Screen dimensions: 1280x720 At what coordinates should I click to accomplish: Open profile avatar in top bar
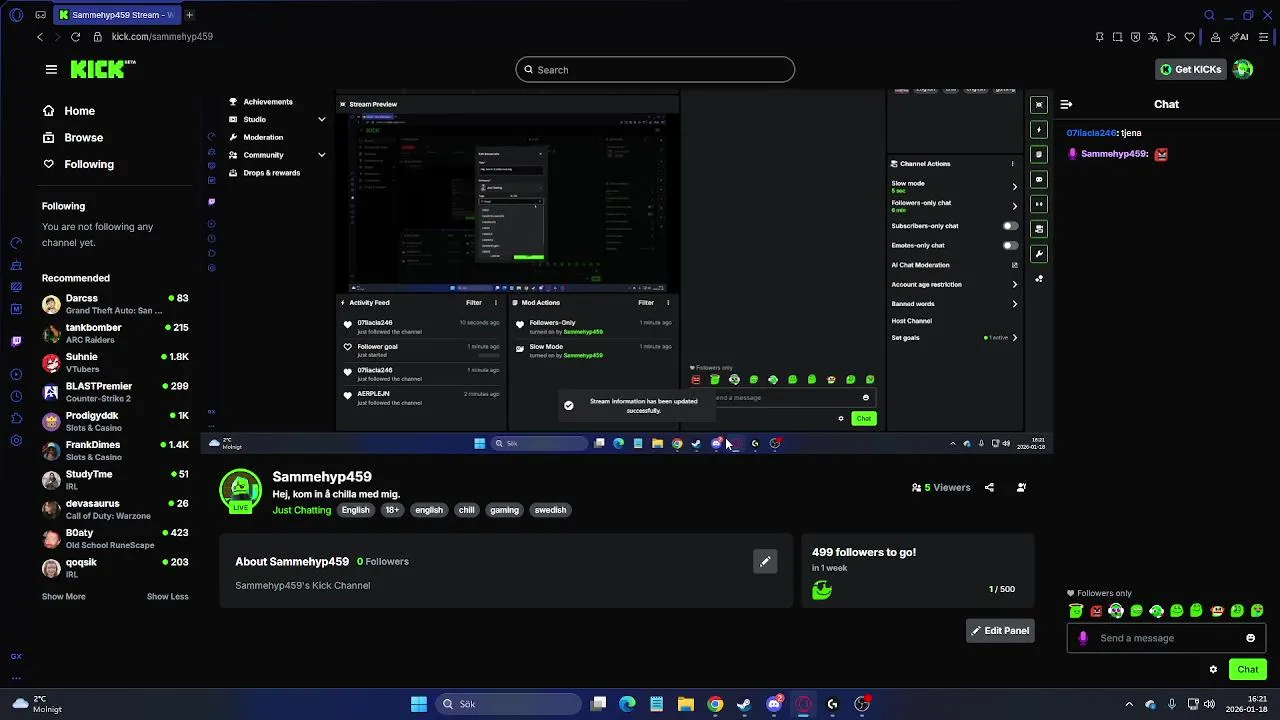1243,69
